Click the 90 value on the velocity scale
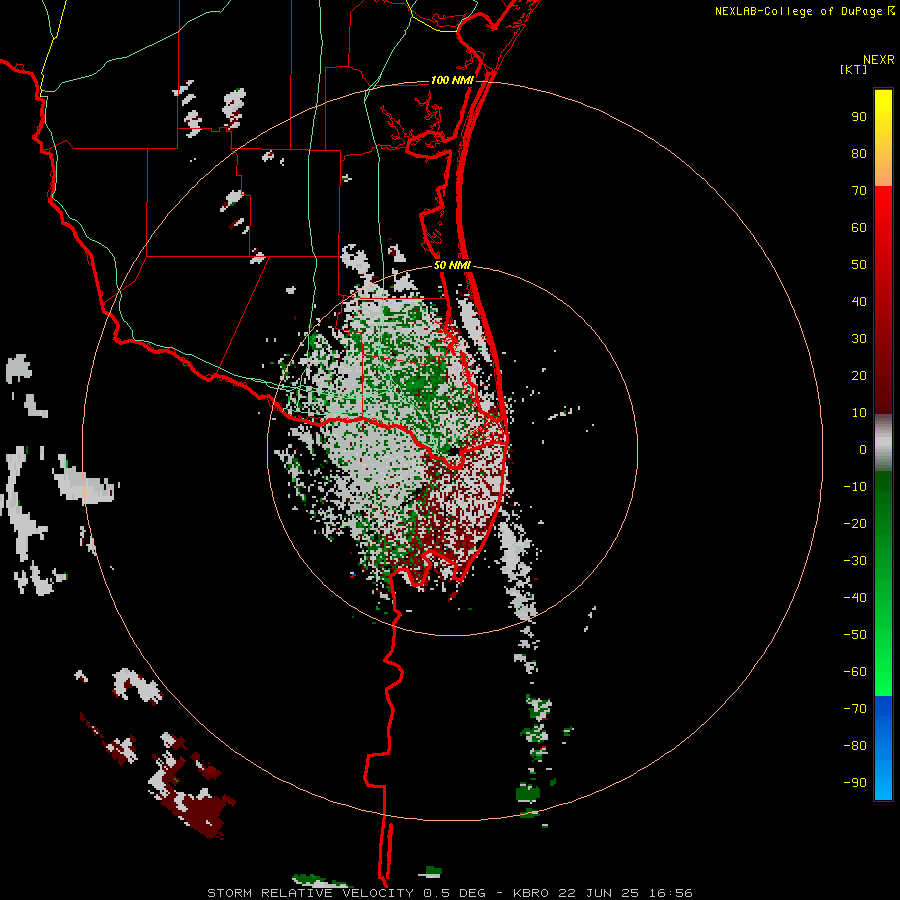This screenshot has width=900, height=900. [x=859, y=117]
